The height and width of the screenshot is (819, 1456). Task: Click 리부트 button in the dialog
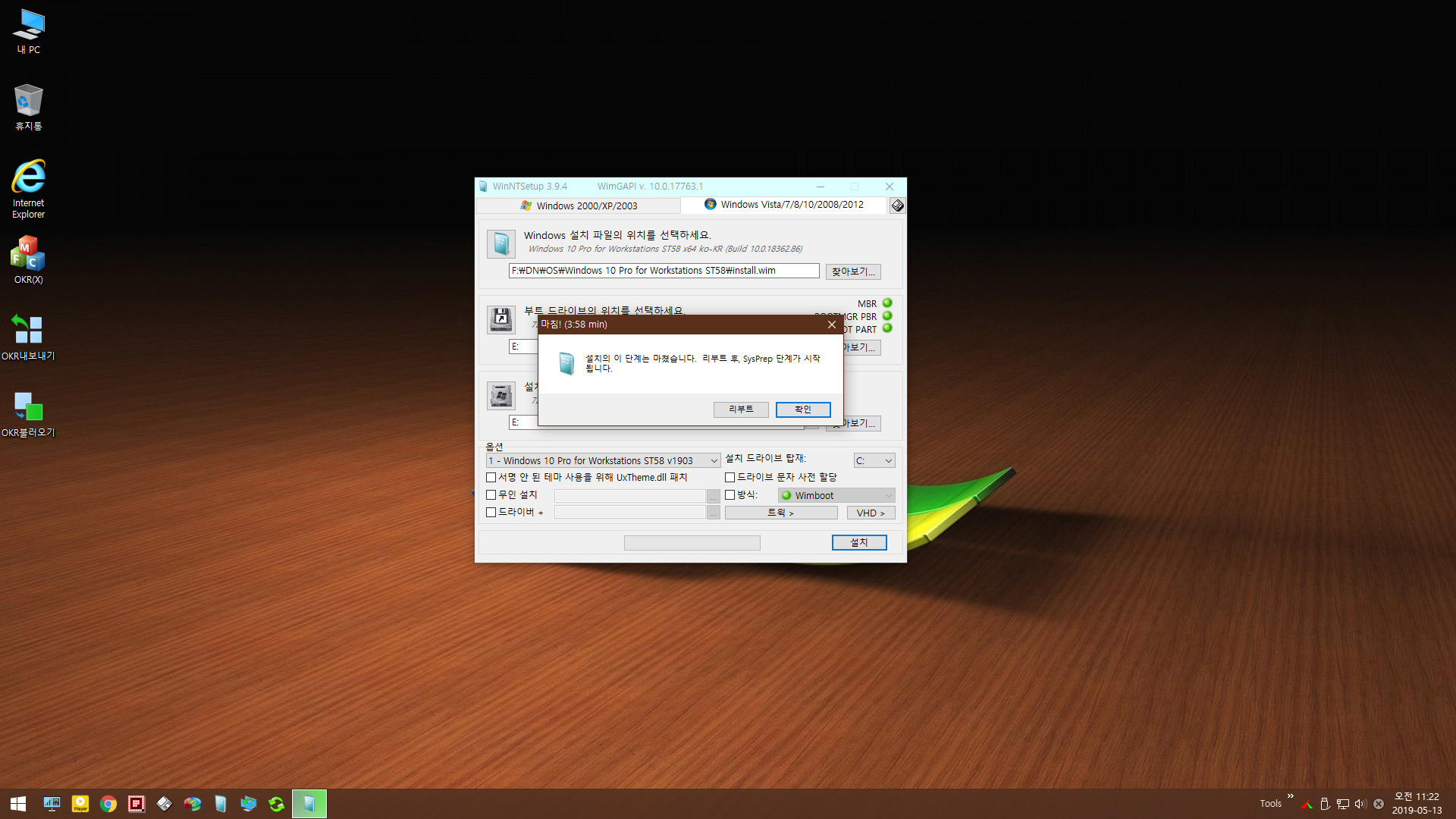(741, 409)
